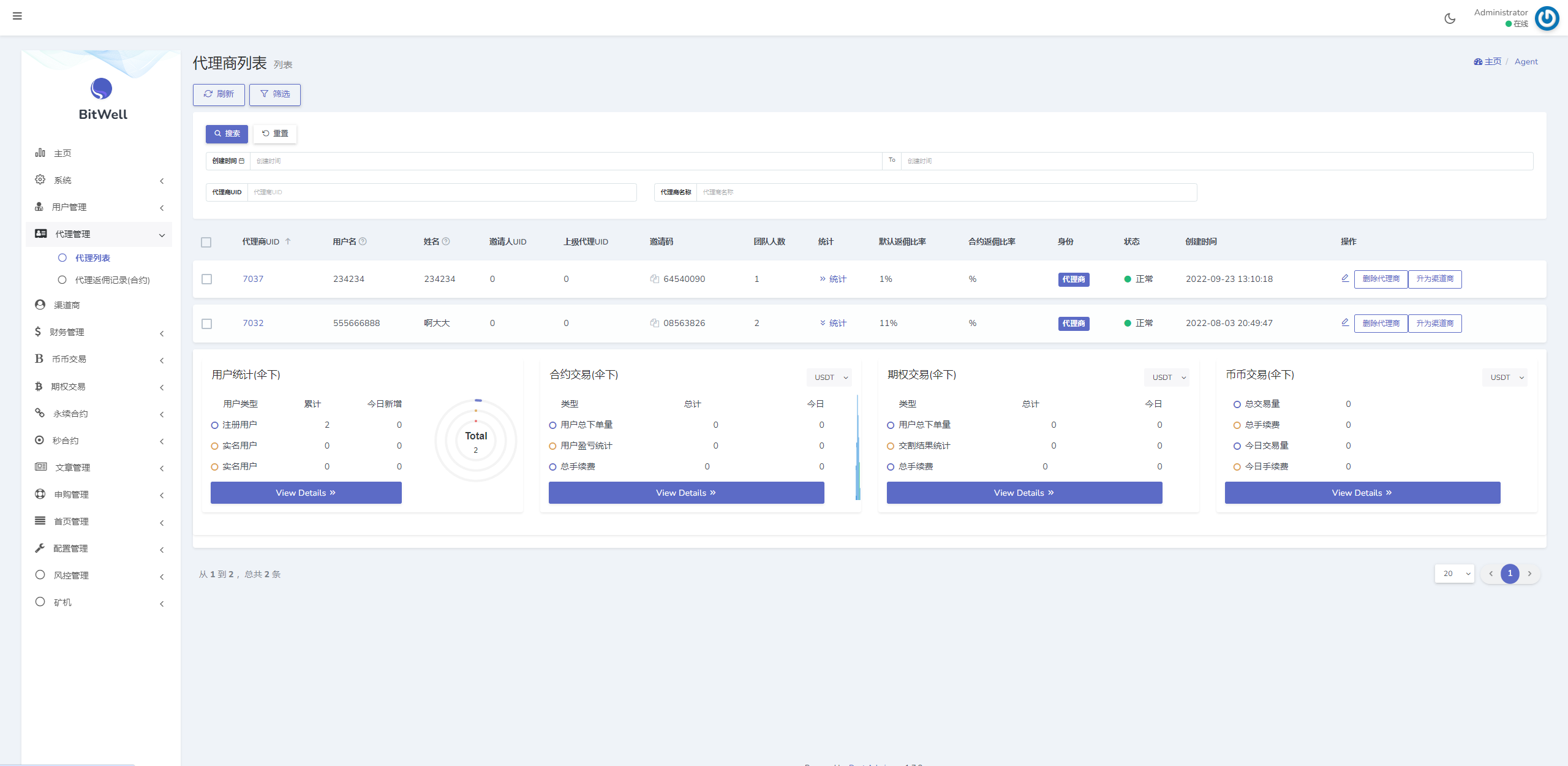Open page size 20 dropdown
The width and height of the screenshot is (1568, 766).
[1454, 574]
